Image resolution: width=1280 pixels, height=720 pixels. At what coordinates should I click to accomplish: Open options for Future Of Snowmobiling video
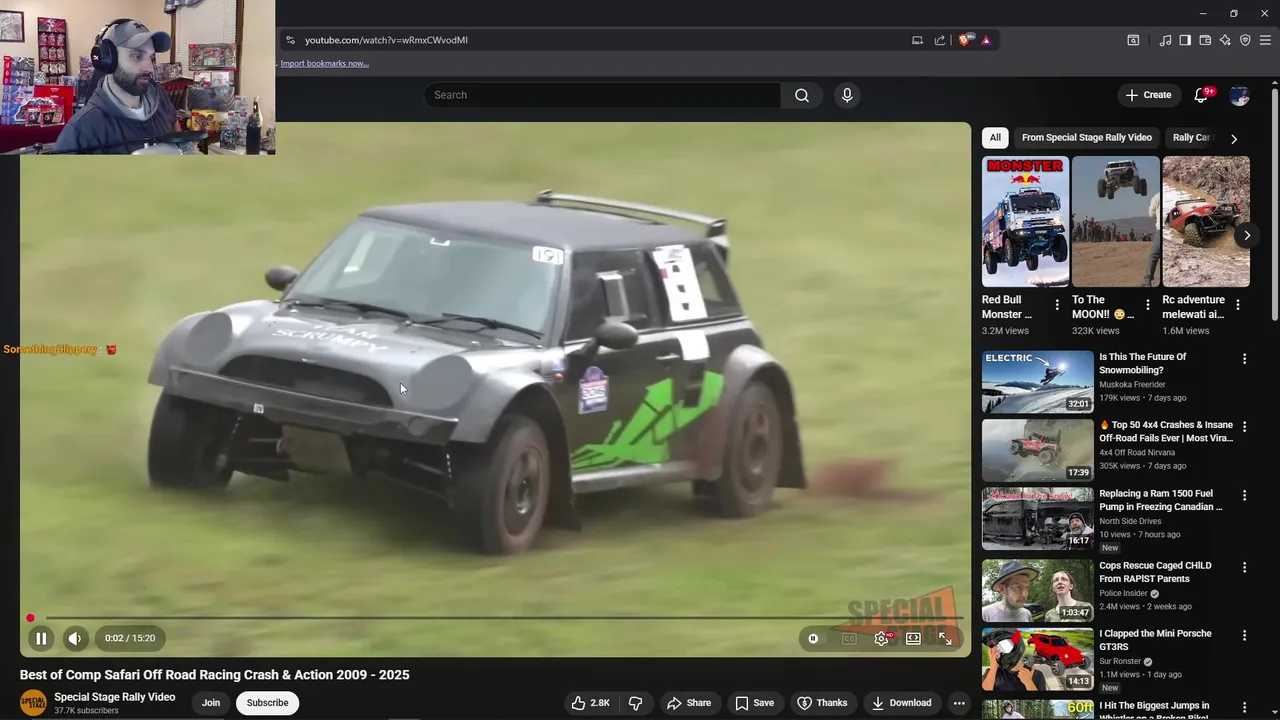click(1244, 359)
